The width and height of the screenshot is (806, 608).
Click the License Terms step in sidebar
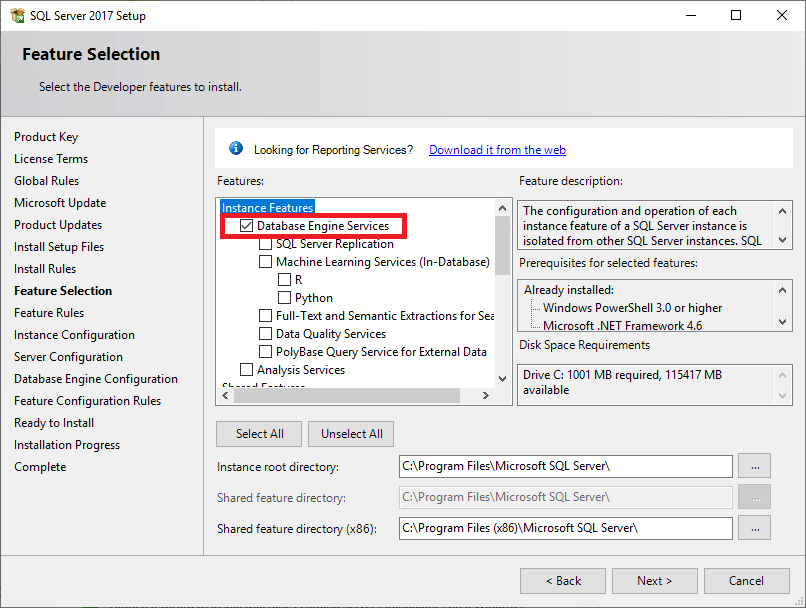point(51,159)
